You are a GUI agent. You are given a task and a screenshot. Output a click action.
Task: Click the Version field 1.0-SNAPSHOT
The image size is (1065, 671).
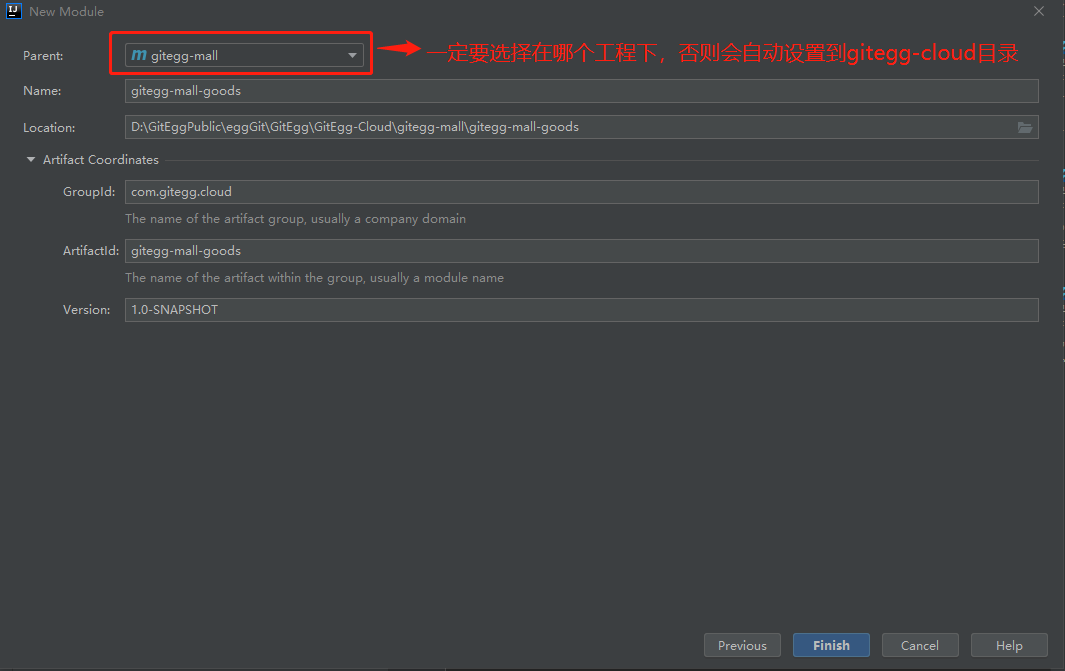click(x=581, y=310)
